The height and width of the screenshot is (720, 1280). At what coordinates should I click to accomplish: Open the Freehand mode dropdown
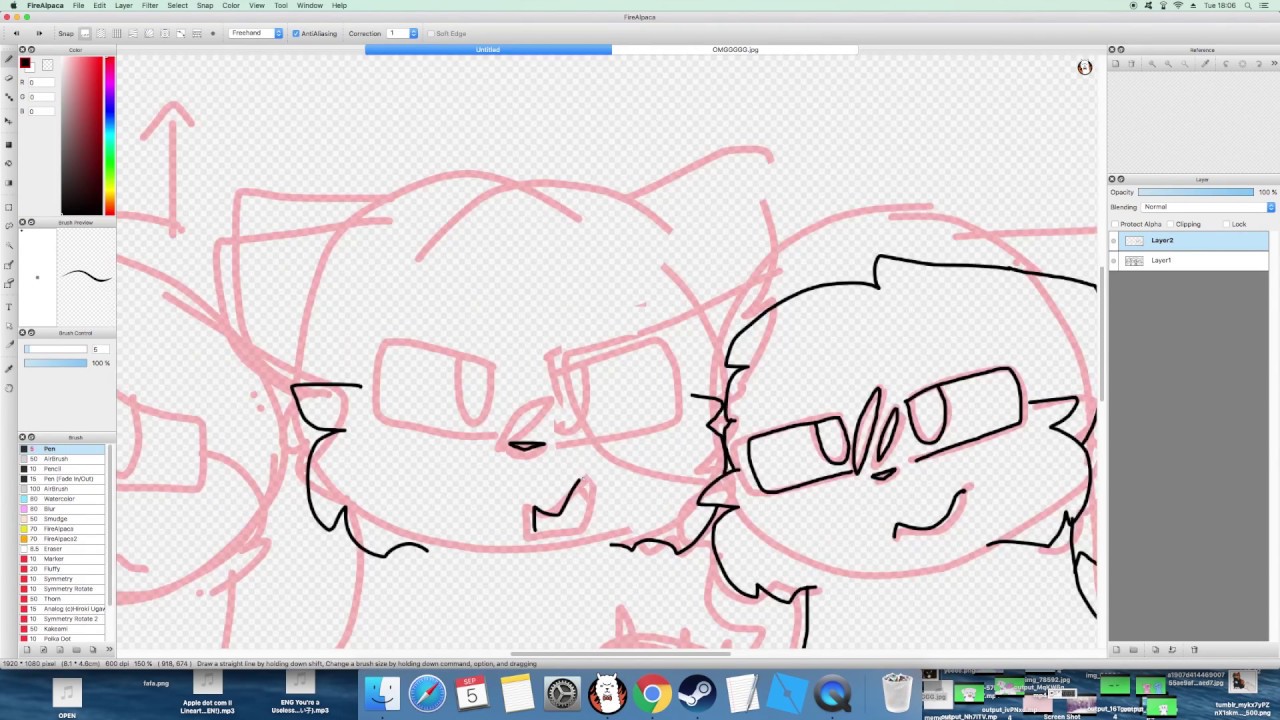coord(256,33)
